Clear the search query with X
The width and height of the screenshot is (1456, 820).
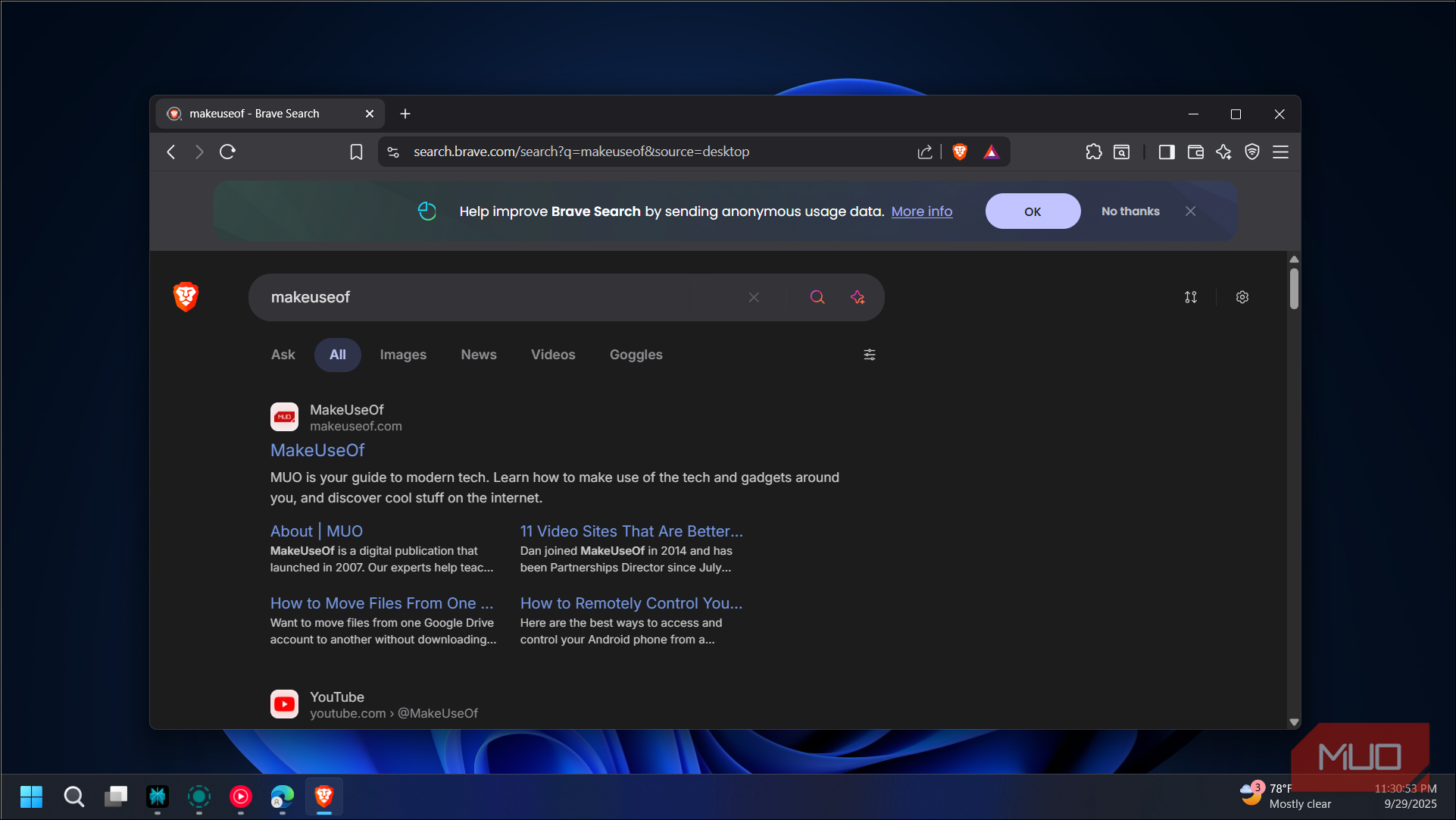tap(754, 297)
